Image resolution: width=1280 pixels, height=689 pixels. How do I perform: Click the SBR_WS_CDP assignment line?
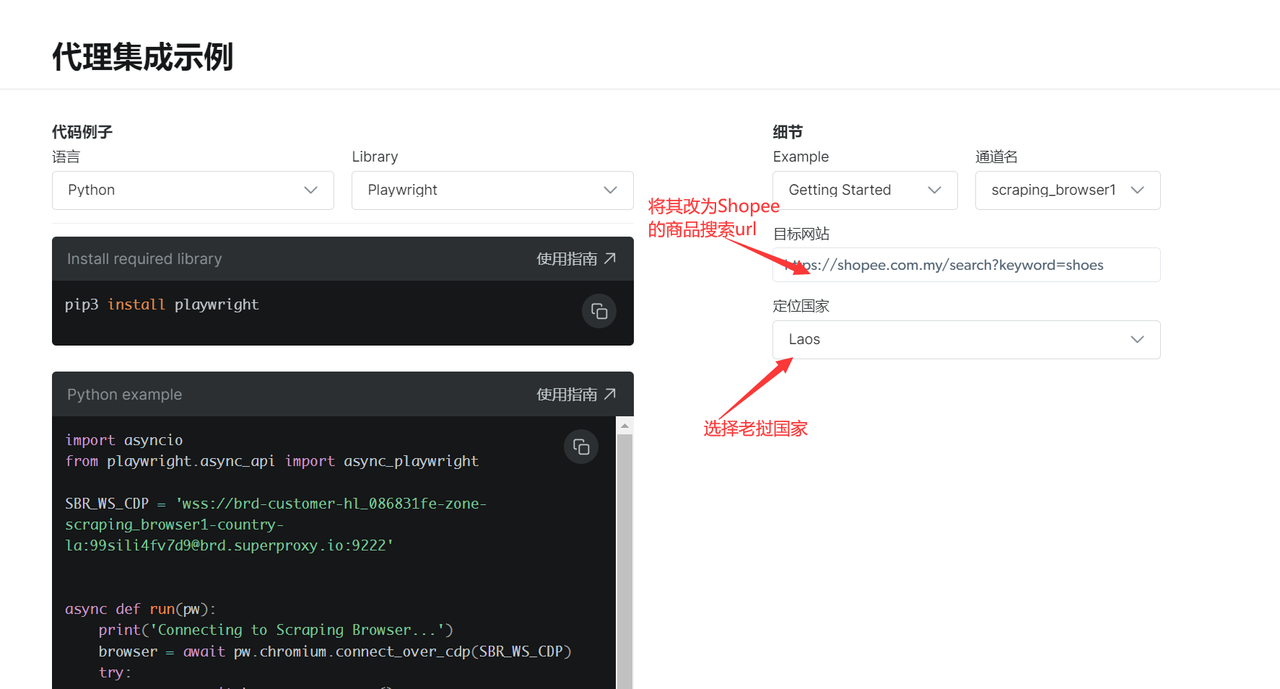pos(276,524)
